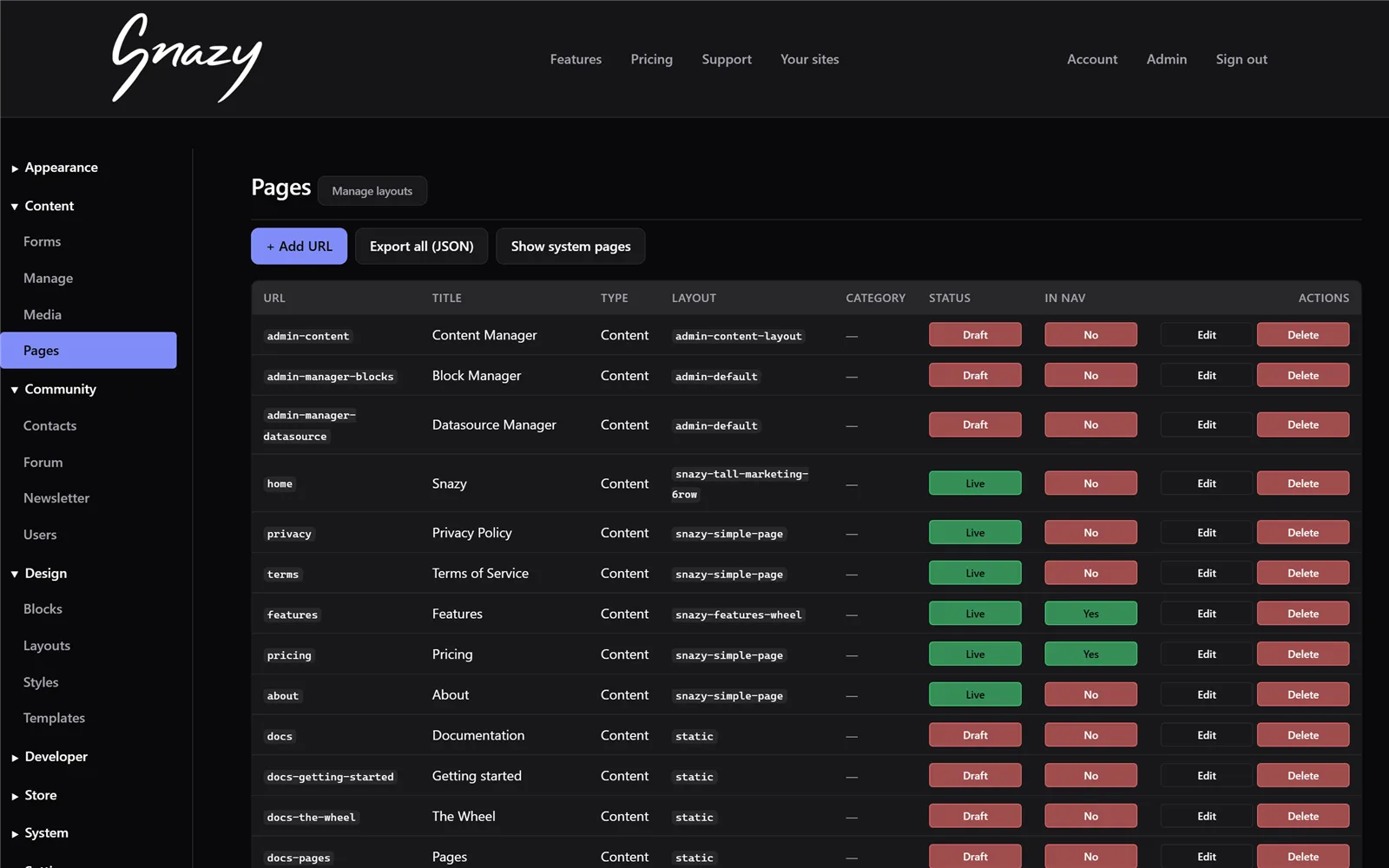1389x868 pixels.
Task: Click the snazy-features-wheel layout cell
Action: pos(739,615)
